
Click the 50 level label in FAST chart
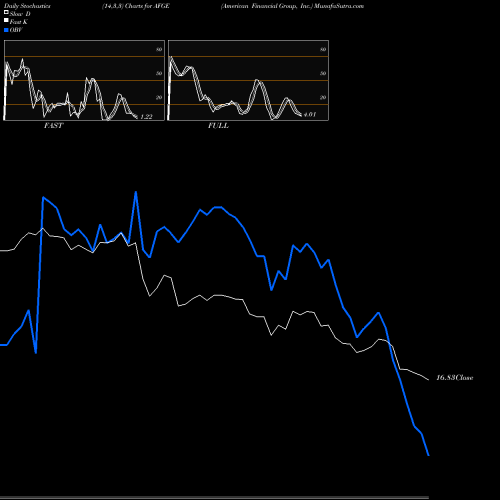(x=159, y=73)
